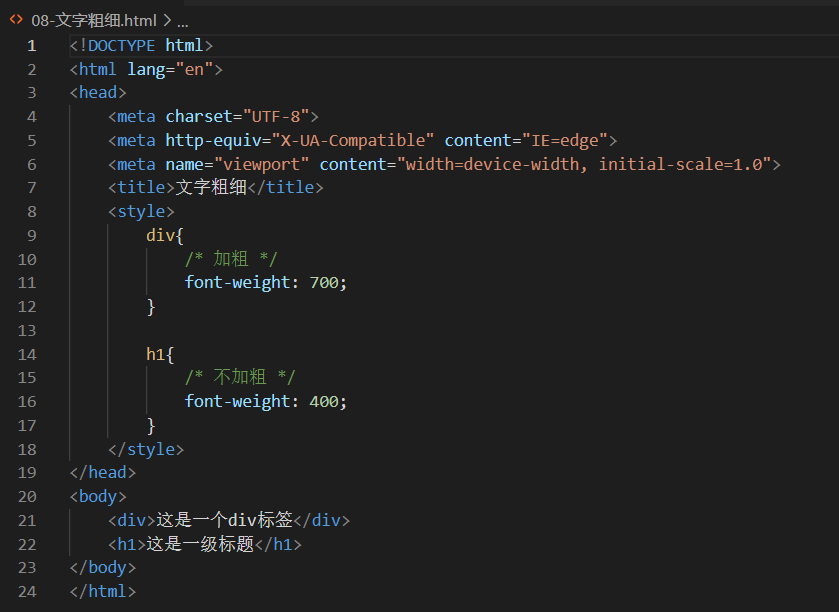The width and height of the screenshot is (839, 612).
Task: Click the text 这是一级标题 on line 22
Action: [x=200, y=544]
